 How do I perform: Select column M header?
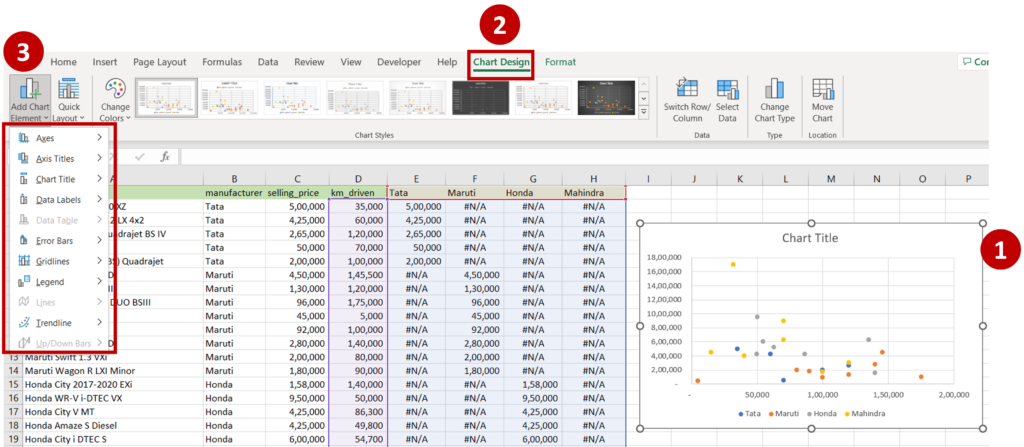[x=830, y=179]
